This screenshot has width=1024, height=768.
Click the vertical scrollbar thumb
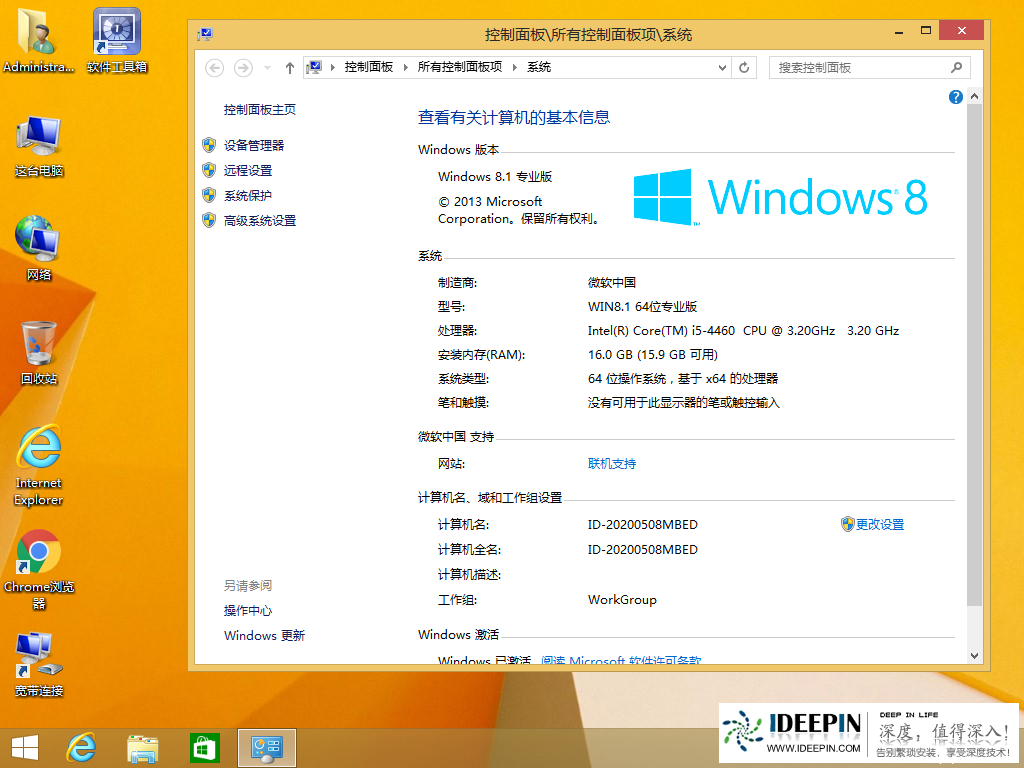pyautogui.click(x=974, y=355)
